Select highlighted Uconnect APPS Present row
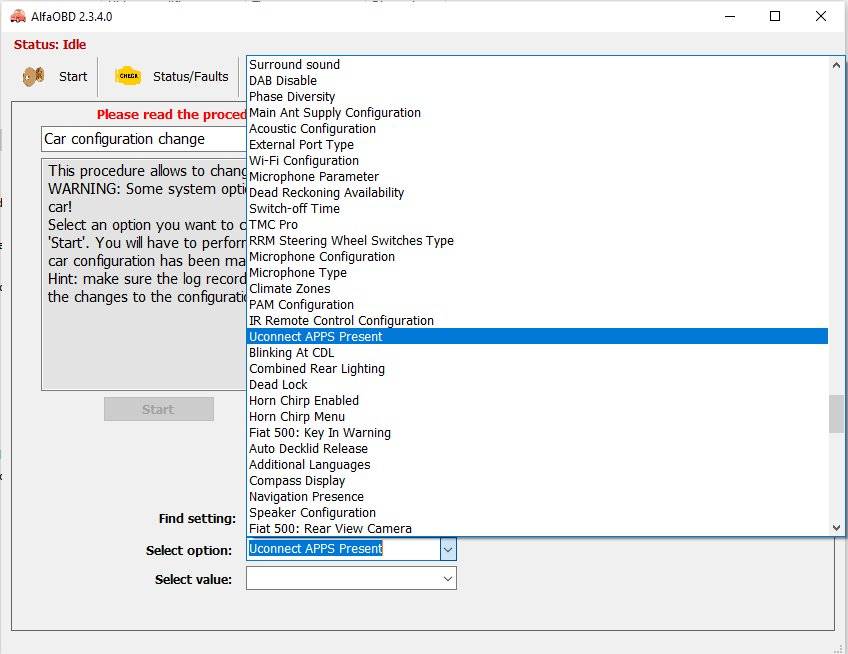This screenshot has height=654, width=848. pyautogui.click(x=537, y=336)
